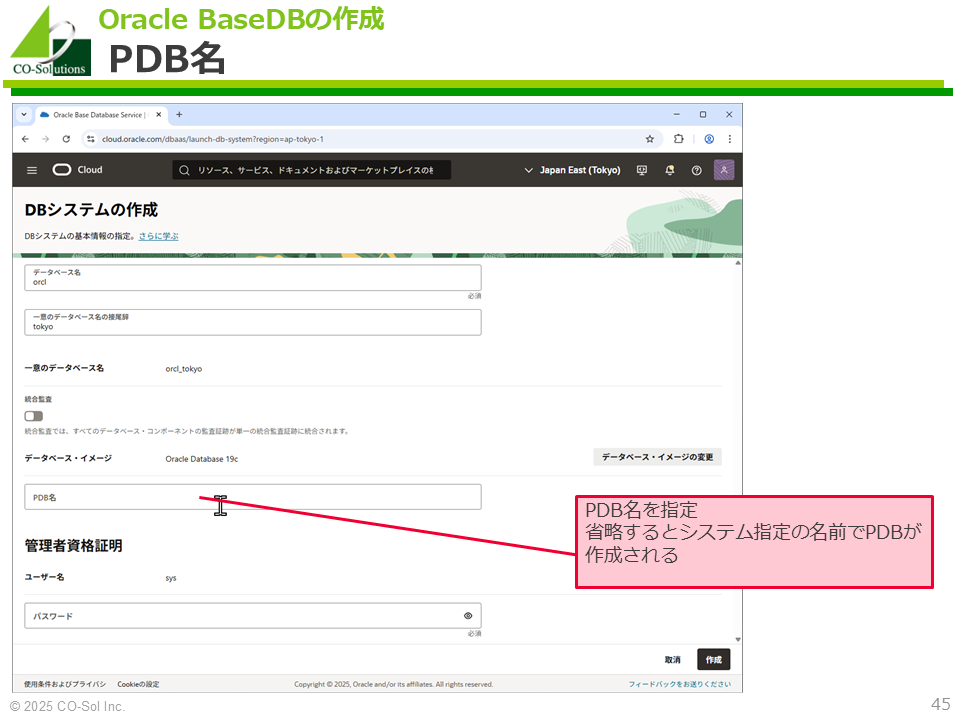Minimize the browser window
This screenshot has width=960, height=720.
click(x=677, y=114)
